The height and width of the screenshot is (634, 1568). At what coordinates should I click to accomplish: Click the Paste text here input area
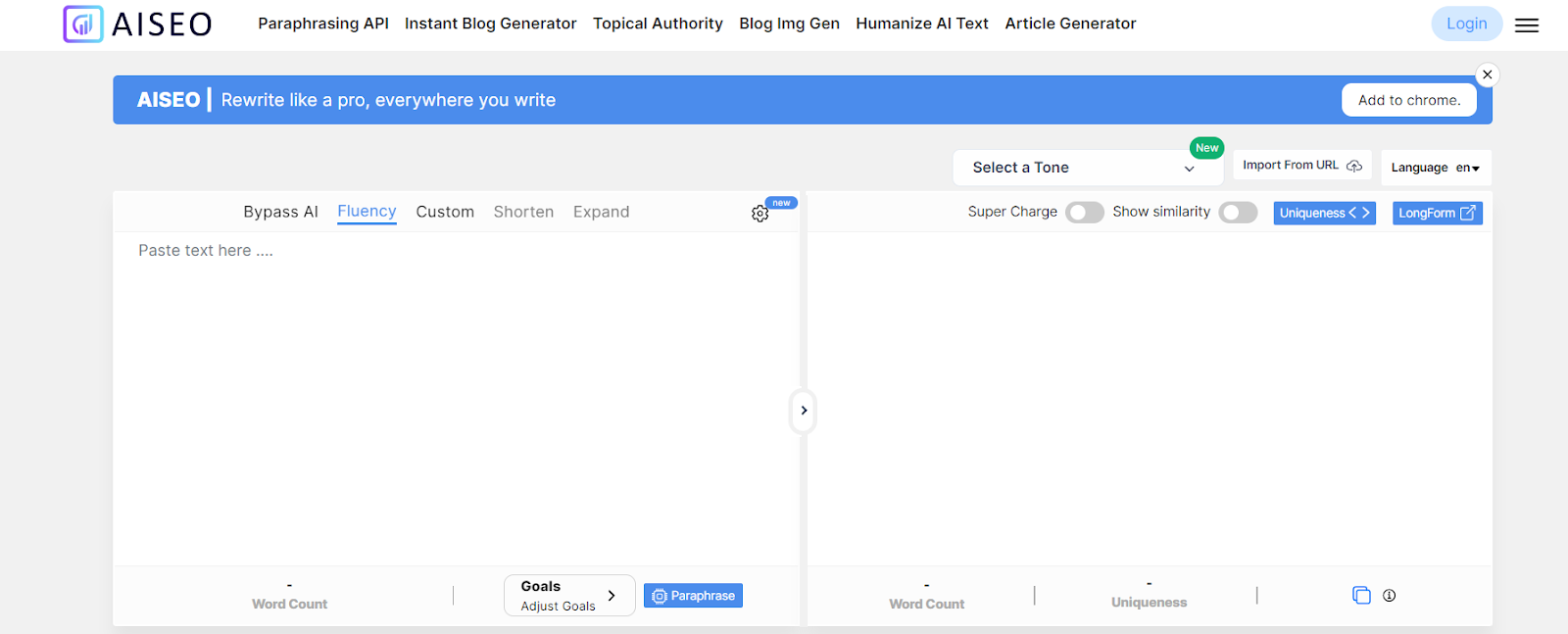coord(456,397)
